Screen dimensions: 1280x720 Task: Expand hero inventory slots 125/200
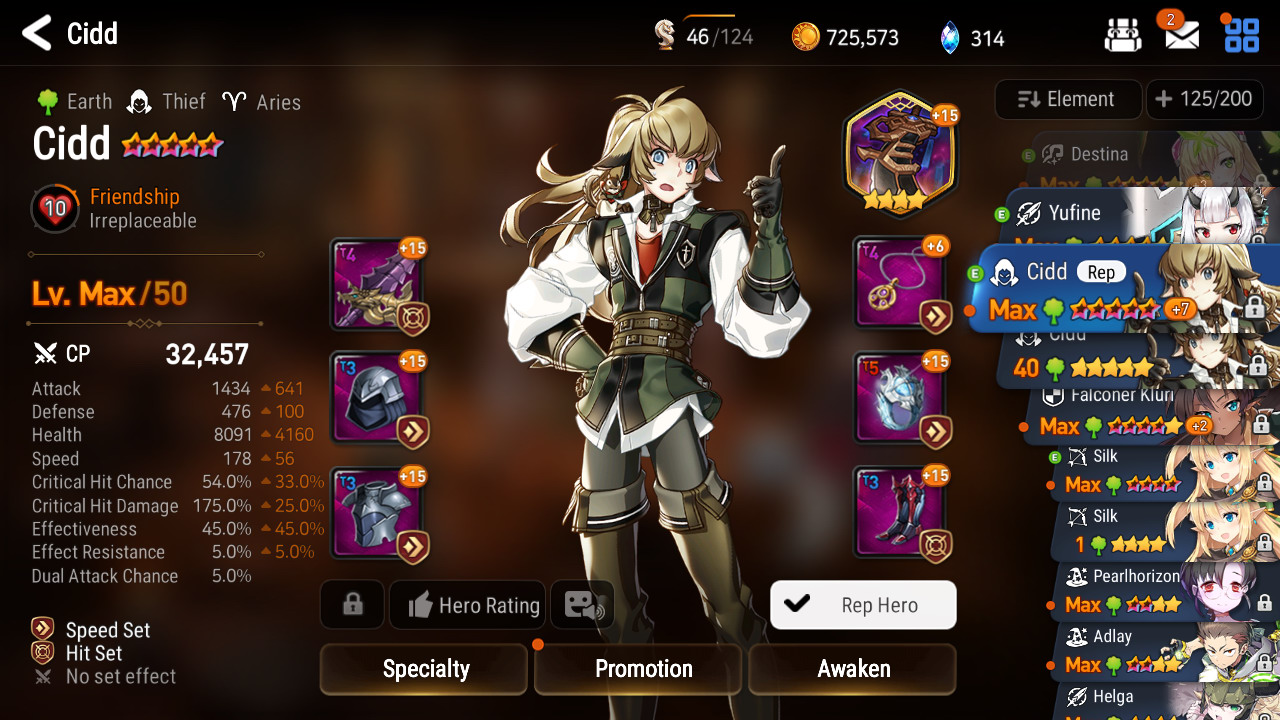[1204, 99]
